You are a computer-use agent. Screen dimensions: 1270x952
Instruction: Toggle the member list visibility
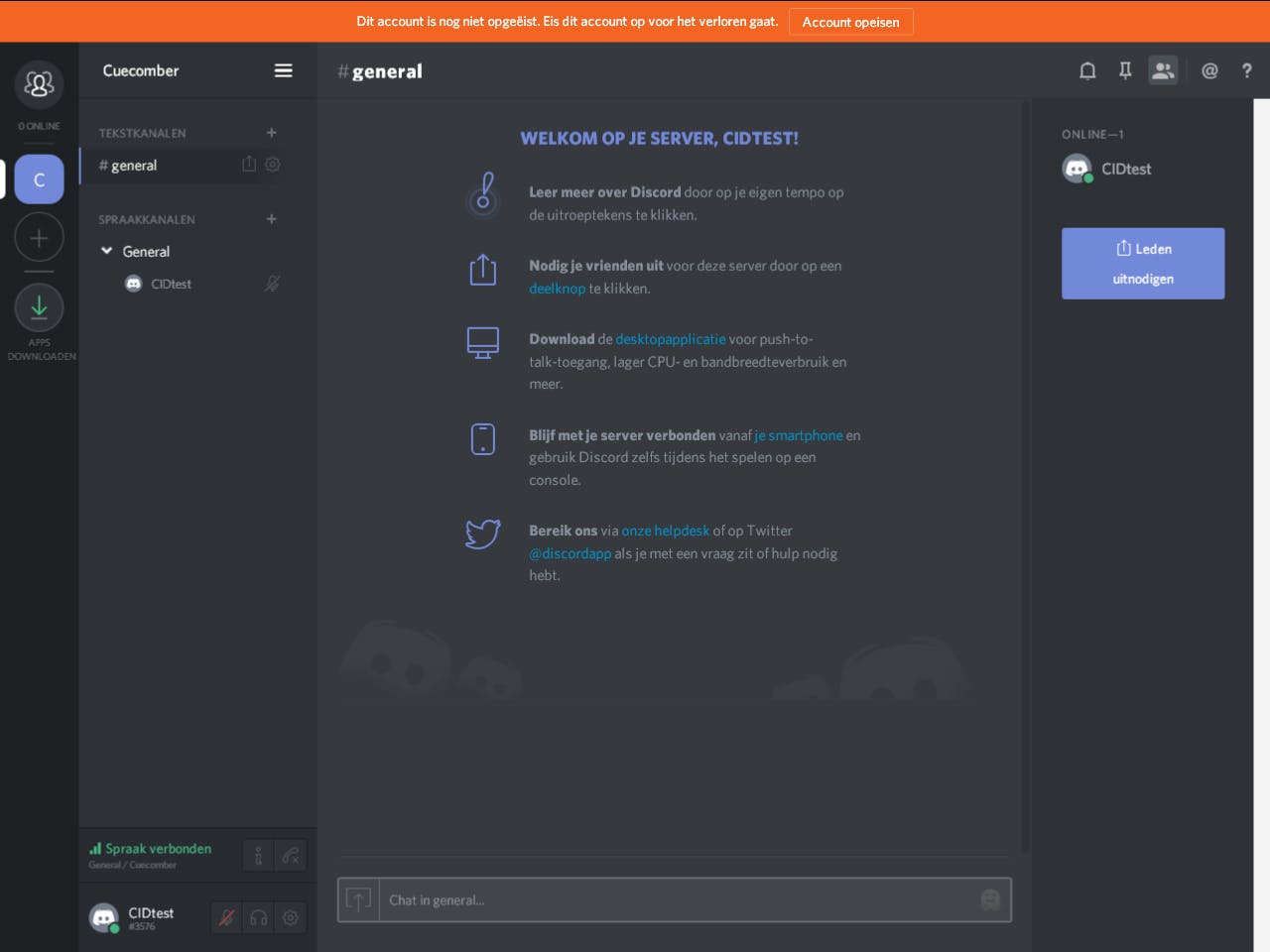(x=1163, y=70)
